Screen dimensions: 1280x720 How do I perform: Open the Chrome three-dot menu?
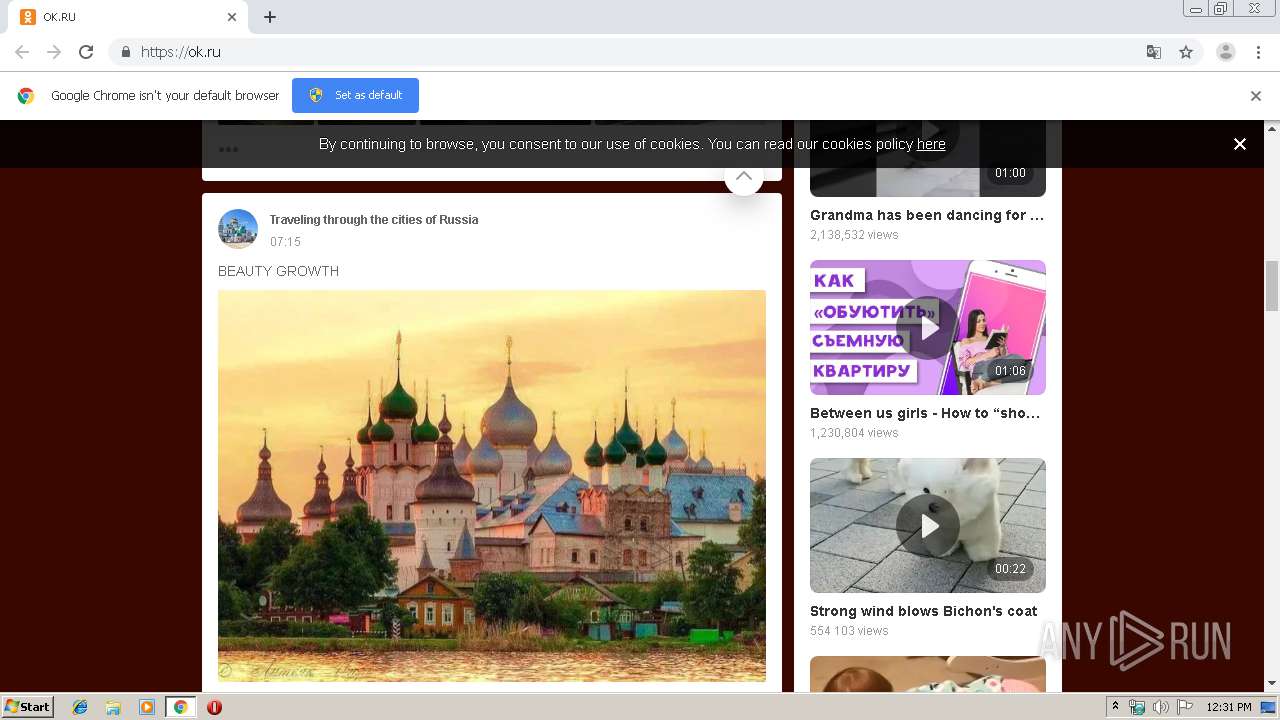(x=1259, y=52)
